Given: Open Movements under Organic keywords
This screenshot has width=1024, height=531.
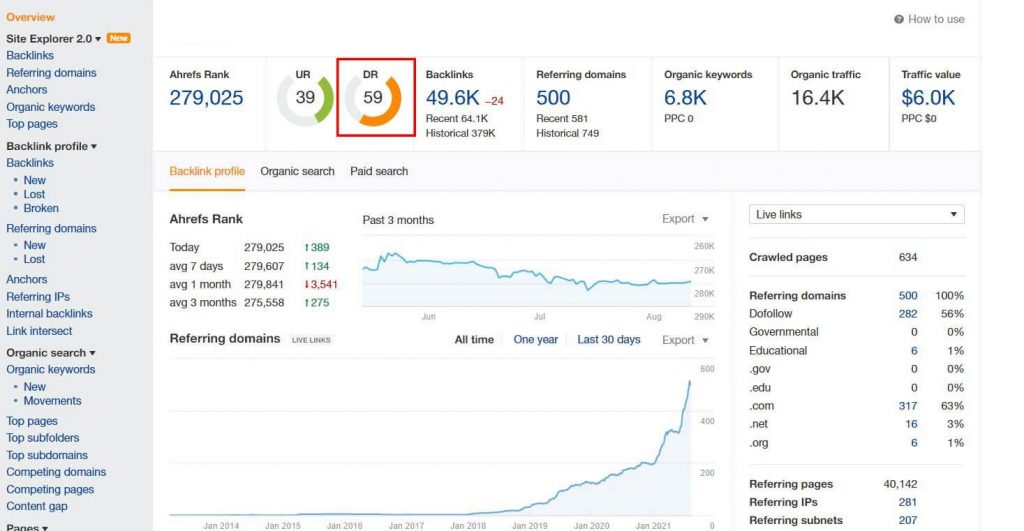Looking at the screenshot, I should 52,401.
